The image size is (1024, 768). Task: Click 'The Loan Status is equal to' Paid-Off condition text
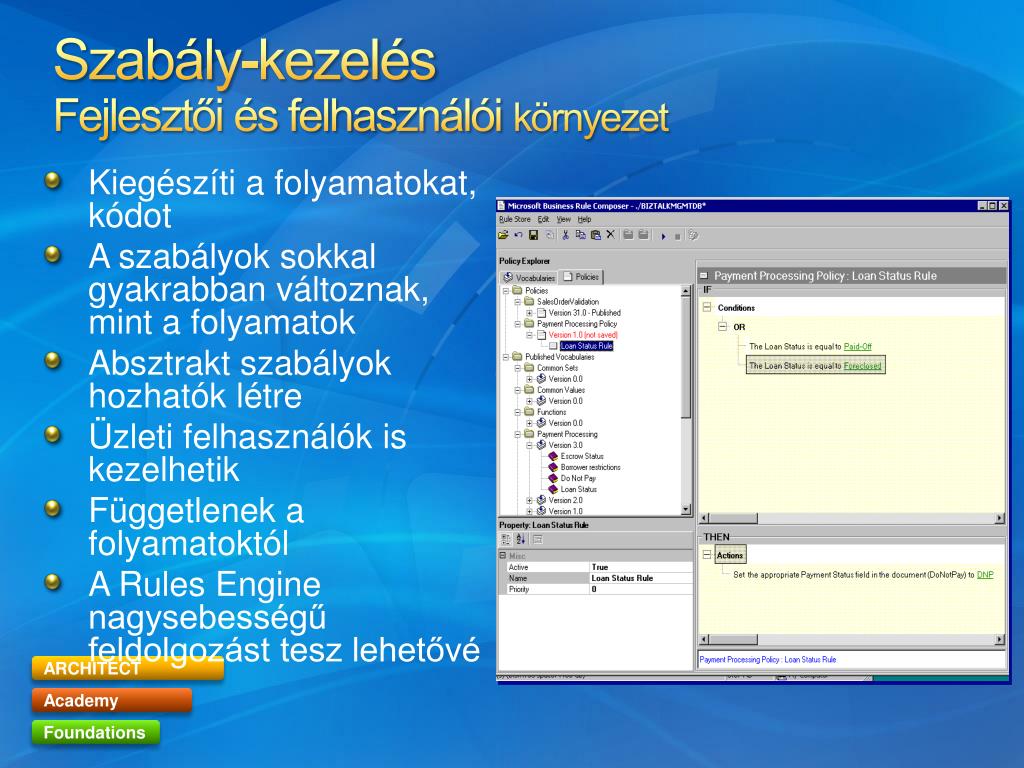[x=795, y=347]
